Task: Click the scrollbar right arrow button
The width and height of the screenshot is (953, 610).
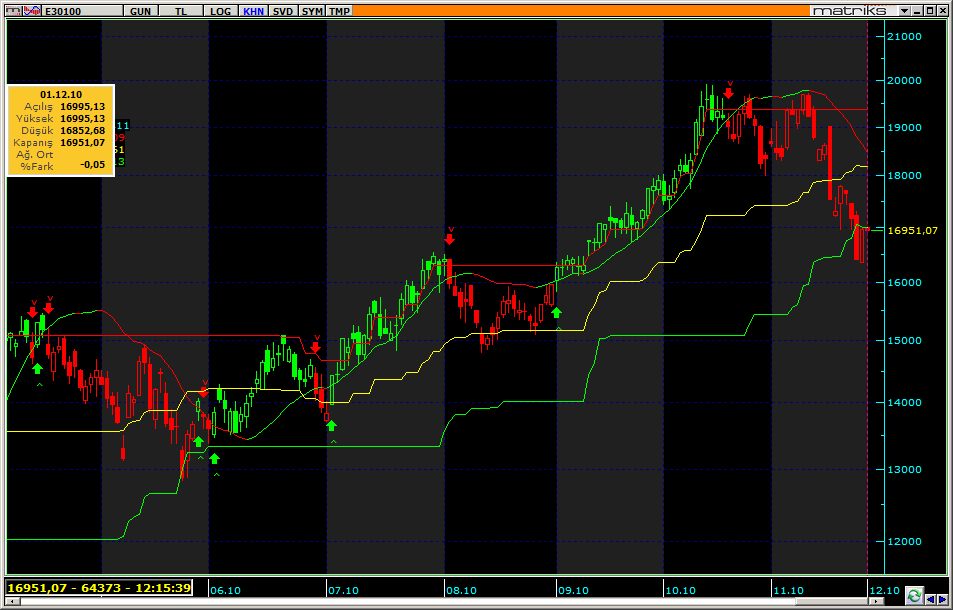Action: [877, 603]
